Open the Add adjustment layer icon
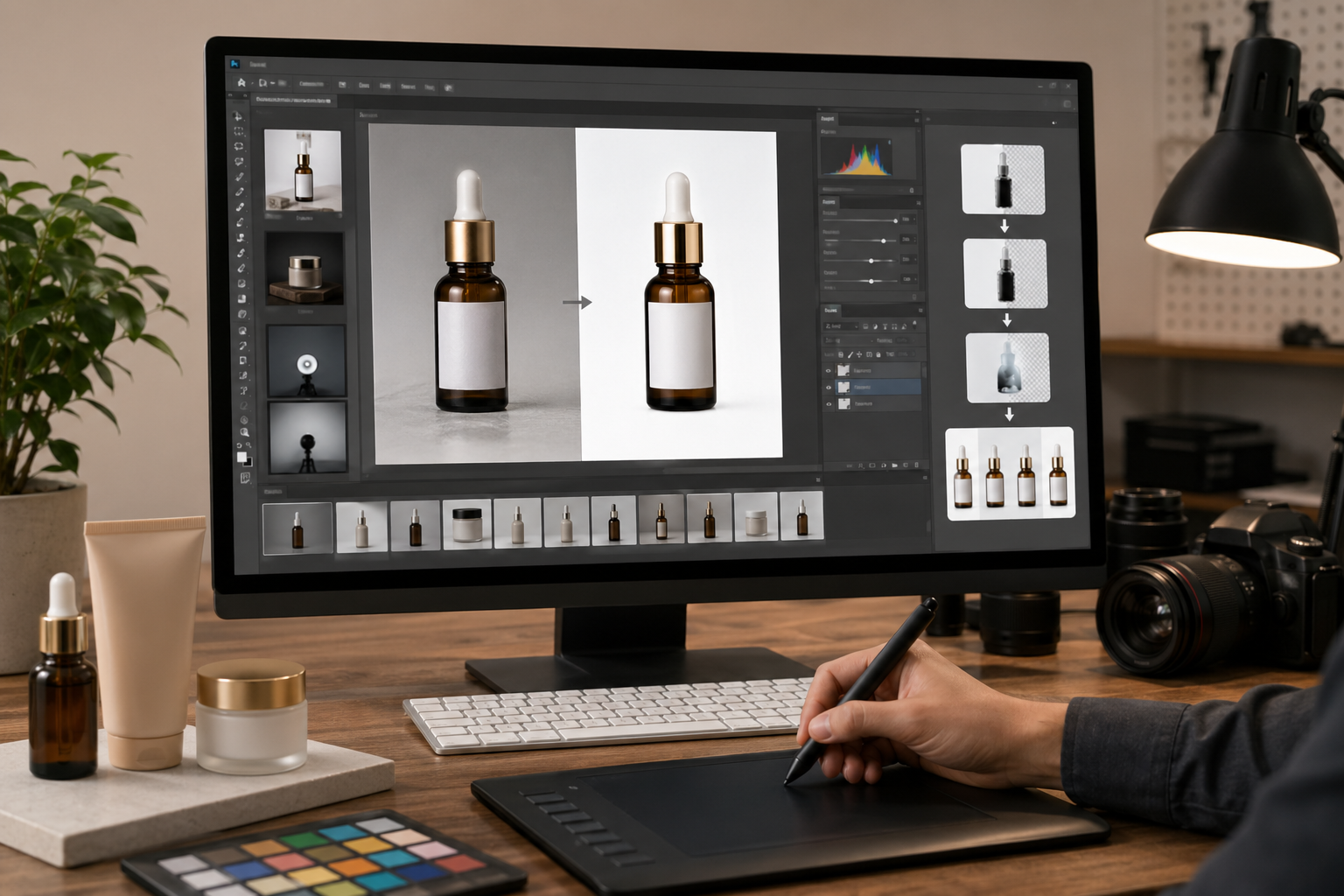This screenshot has height=896, width=1344. (884, 465)
